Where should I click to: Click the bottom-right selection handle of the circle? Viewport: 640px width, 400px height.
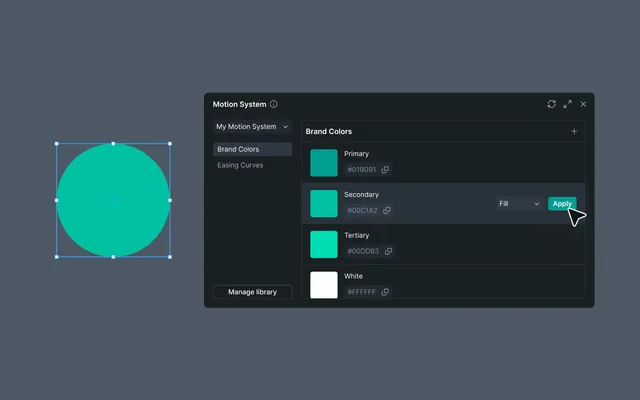pos(170,257)
